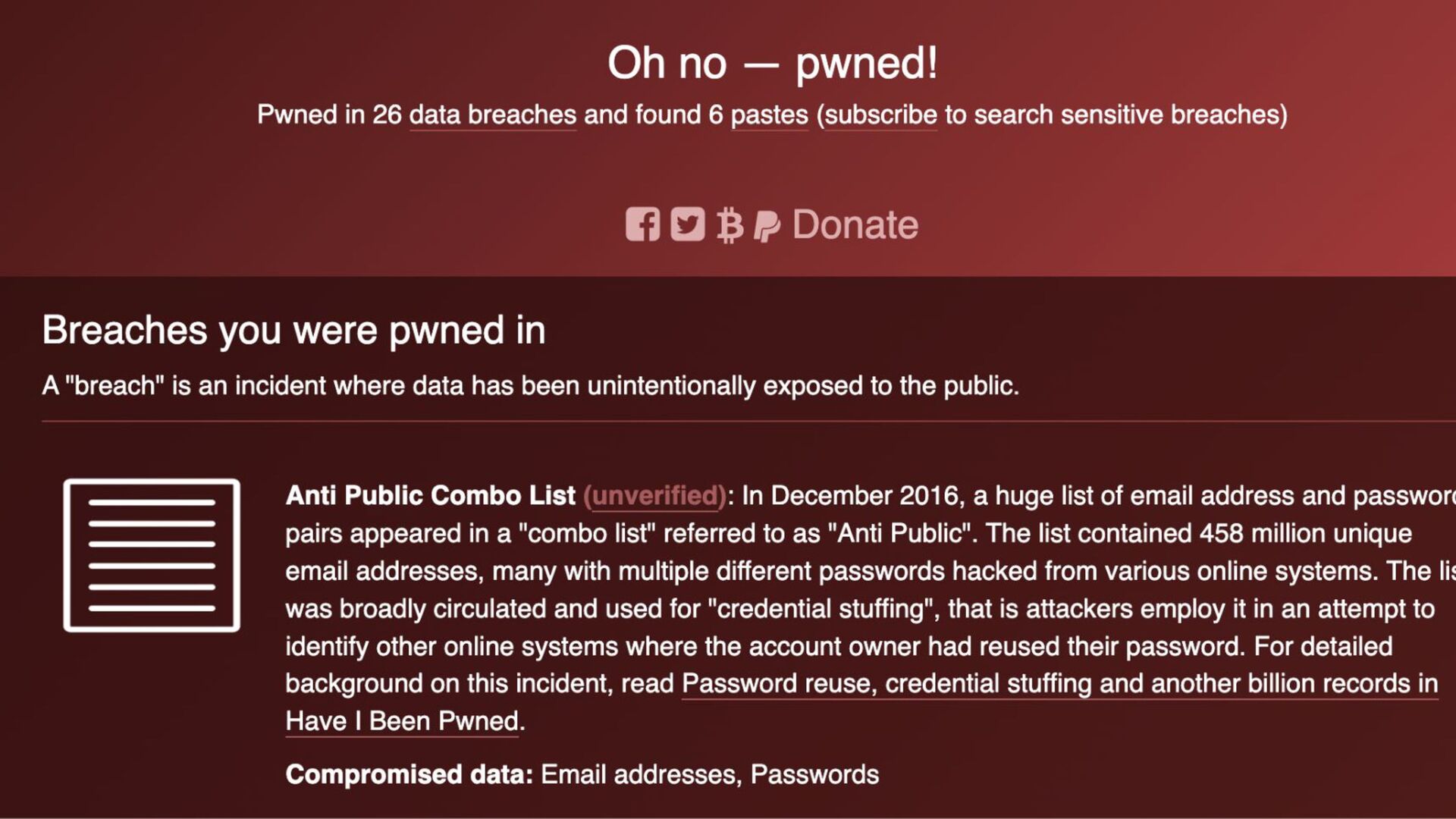This screenshot has height=819, width=1456.
Task: Follow the "data breaches" link
Action: (493, 115)
